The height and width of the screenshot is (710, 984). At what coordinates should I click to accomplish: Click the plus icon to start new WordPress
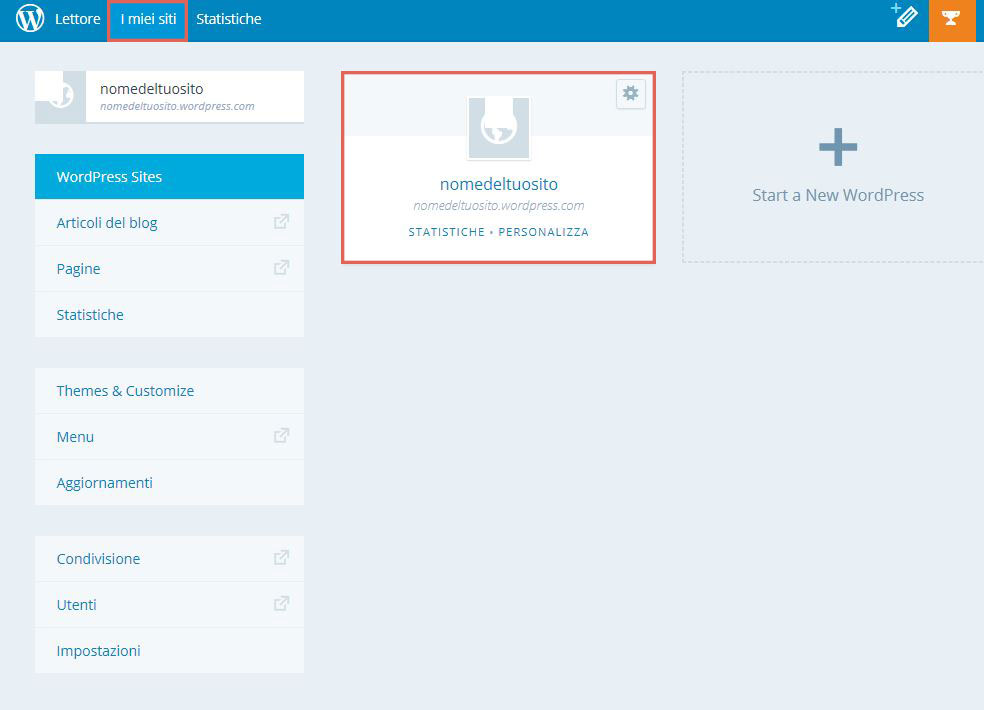coord(838,147)
